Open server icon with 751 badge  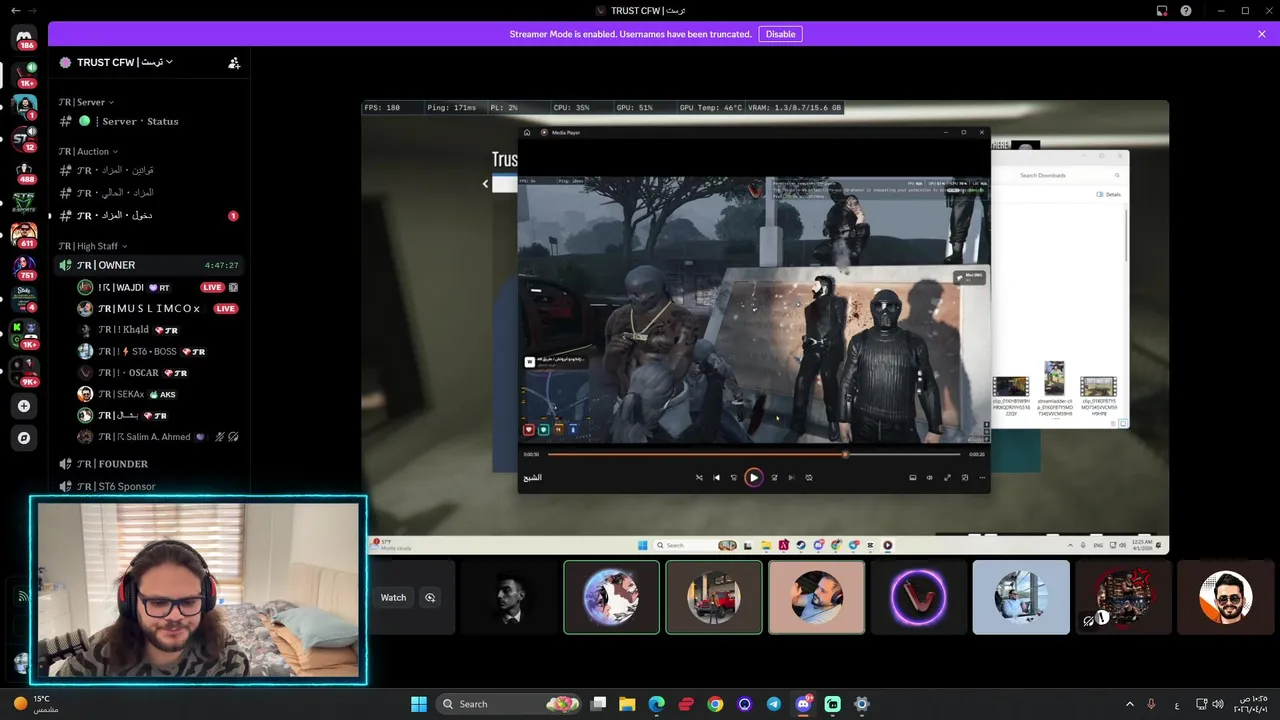(24, 267)
